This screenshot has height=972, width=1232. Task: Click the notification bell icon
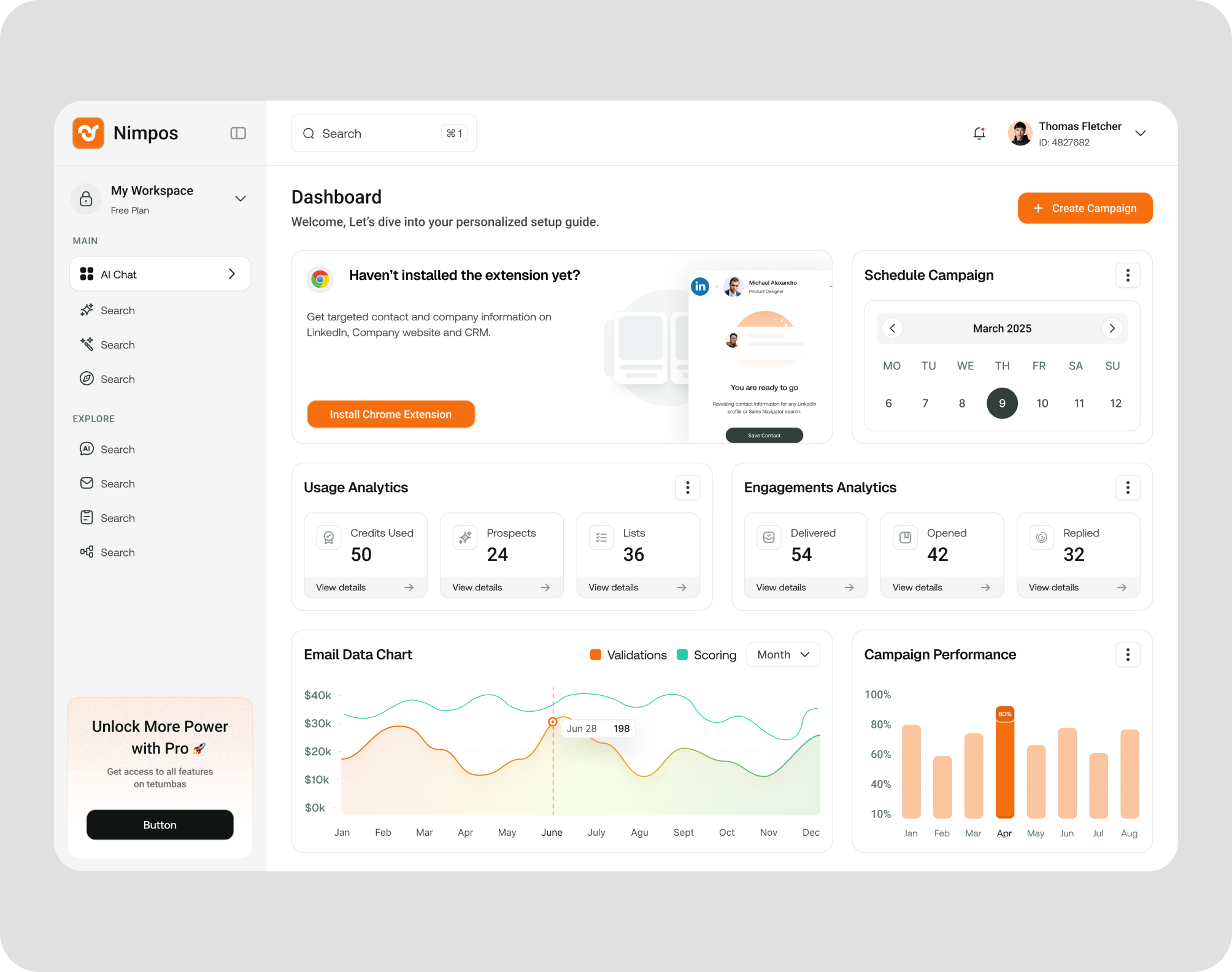[979, 133]
